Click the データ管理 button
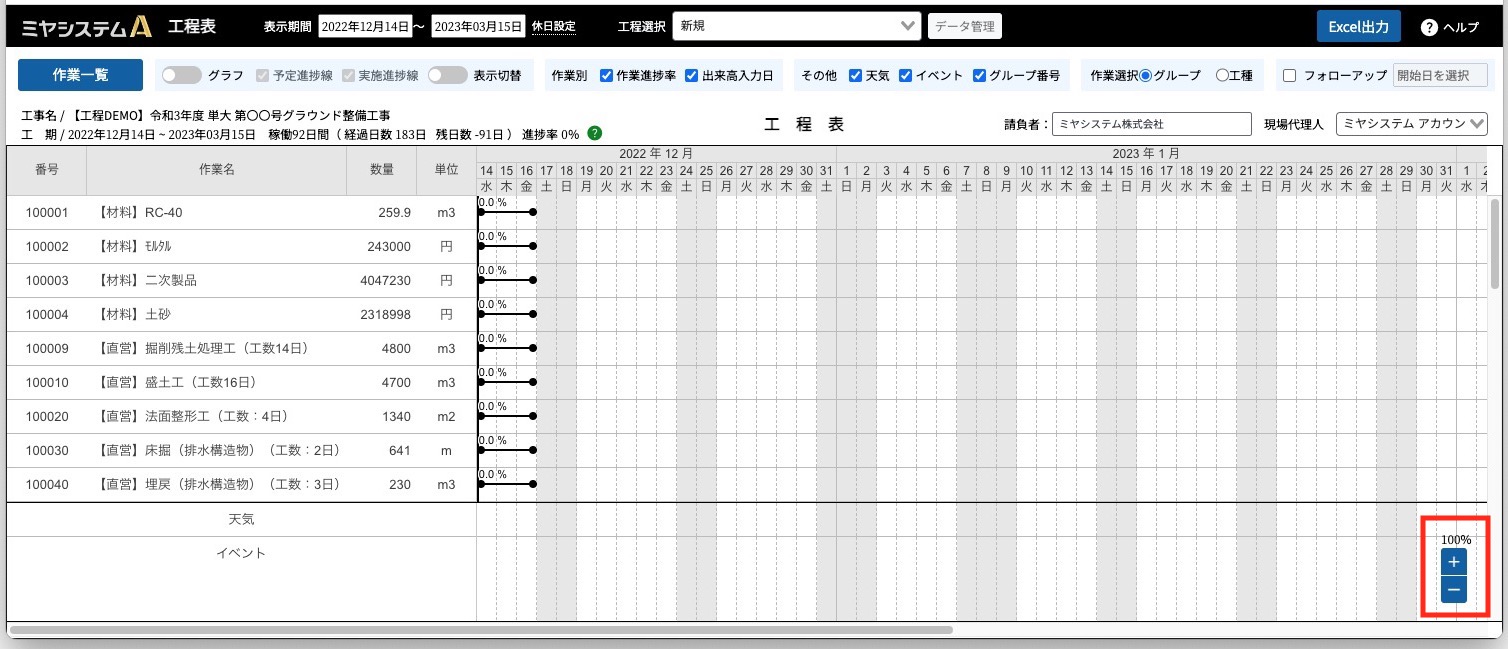The width and height of the screenshot is (1508, 649). pyautogui.click(x=965, y=27)
